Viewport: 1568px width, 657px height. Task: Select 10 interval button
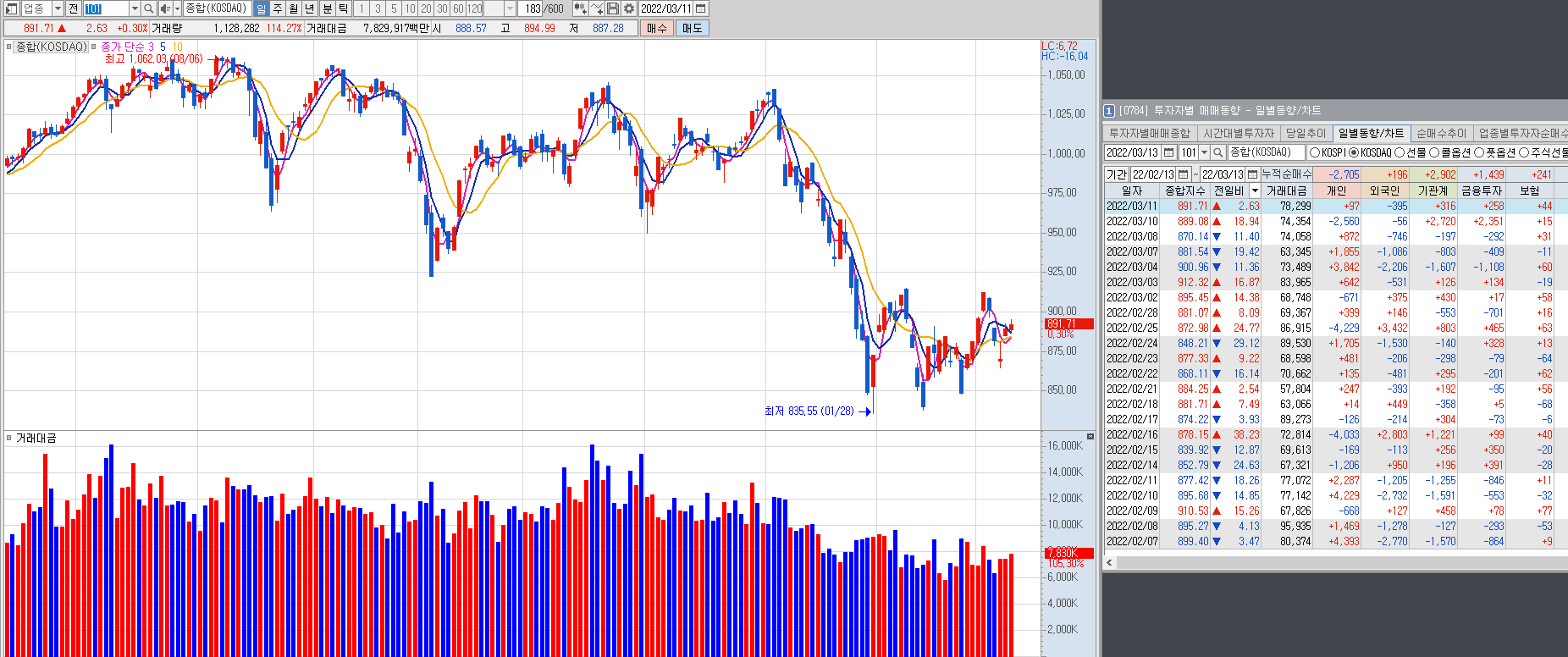coord(410,8)
